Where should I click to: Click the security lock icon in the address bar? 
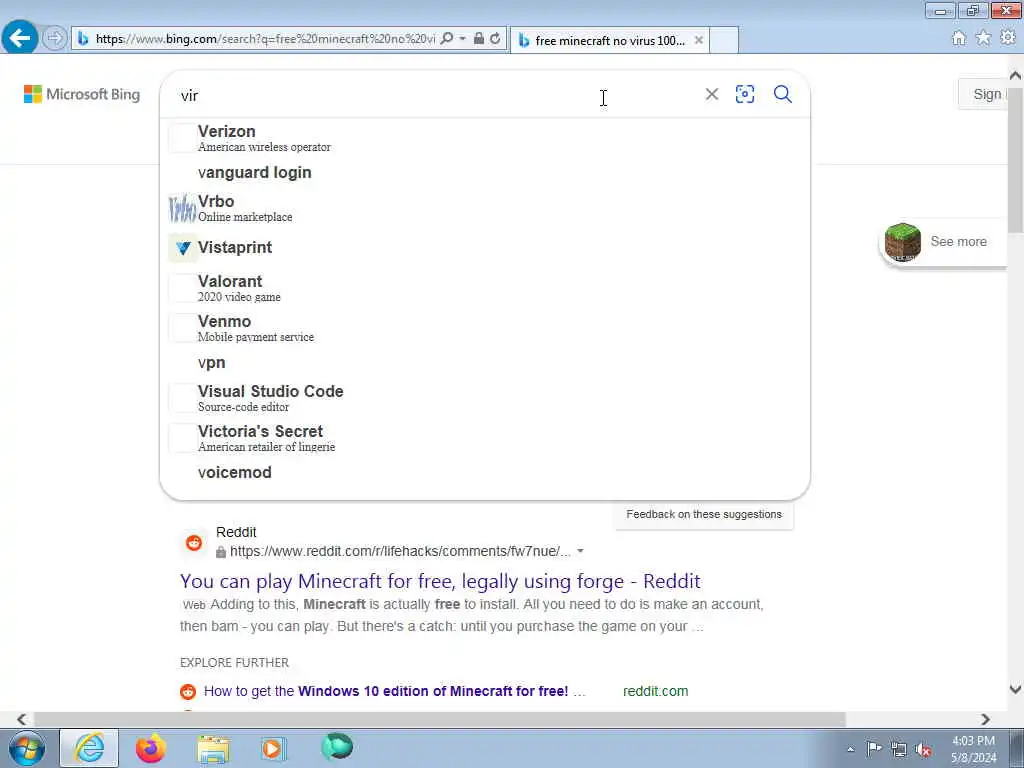479,39
